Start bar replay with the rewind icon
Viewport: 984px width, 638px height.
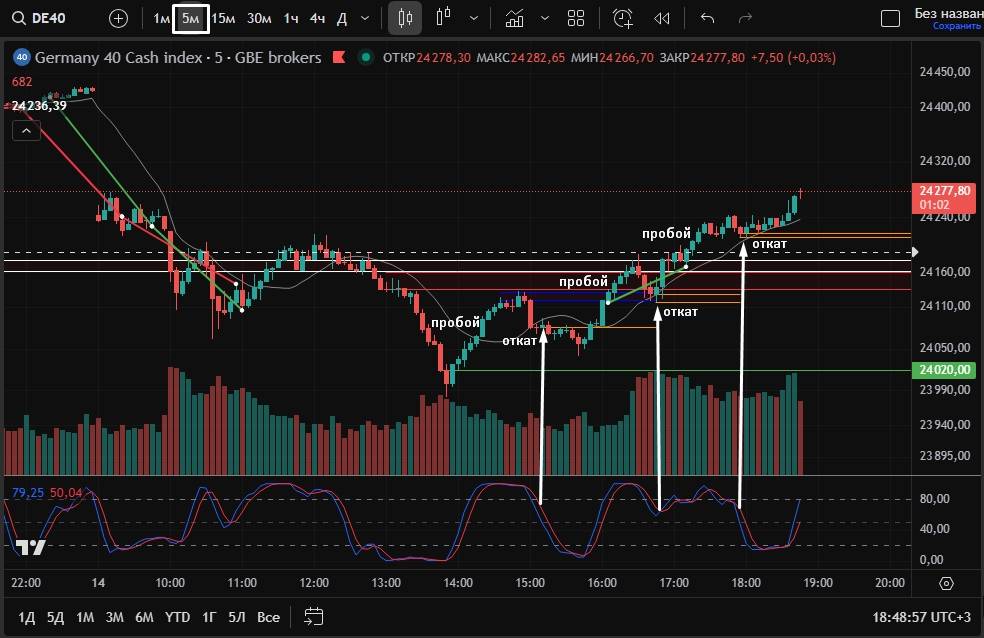[x=661, y=18]
